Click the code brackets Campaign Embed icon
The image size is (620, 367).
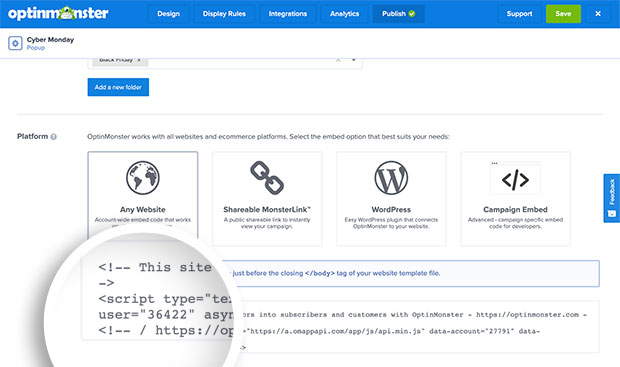coord(515,180)
